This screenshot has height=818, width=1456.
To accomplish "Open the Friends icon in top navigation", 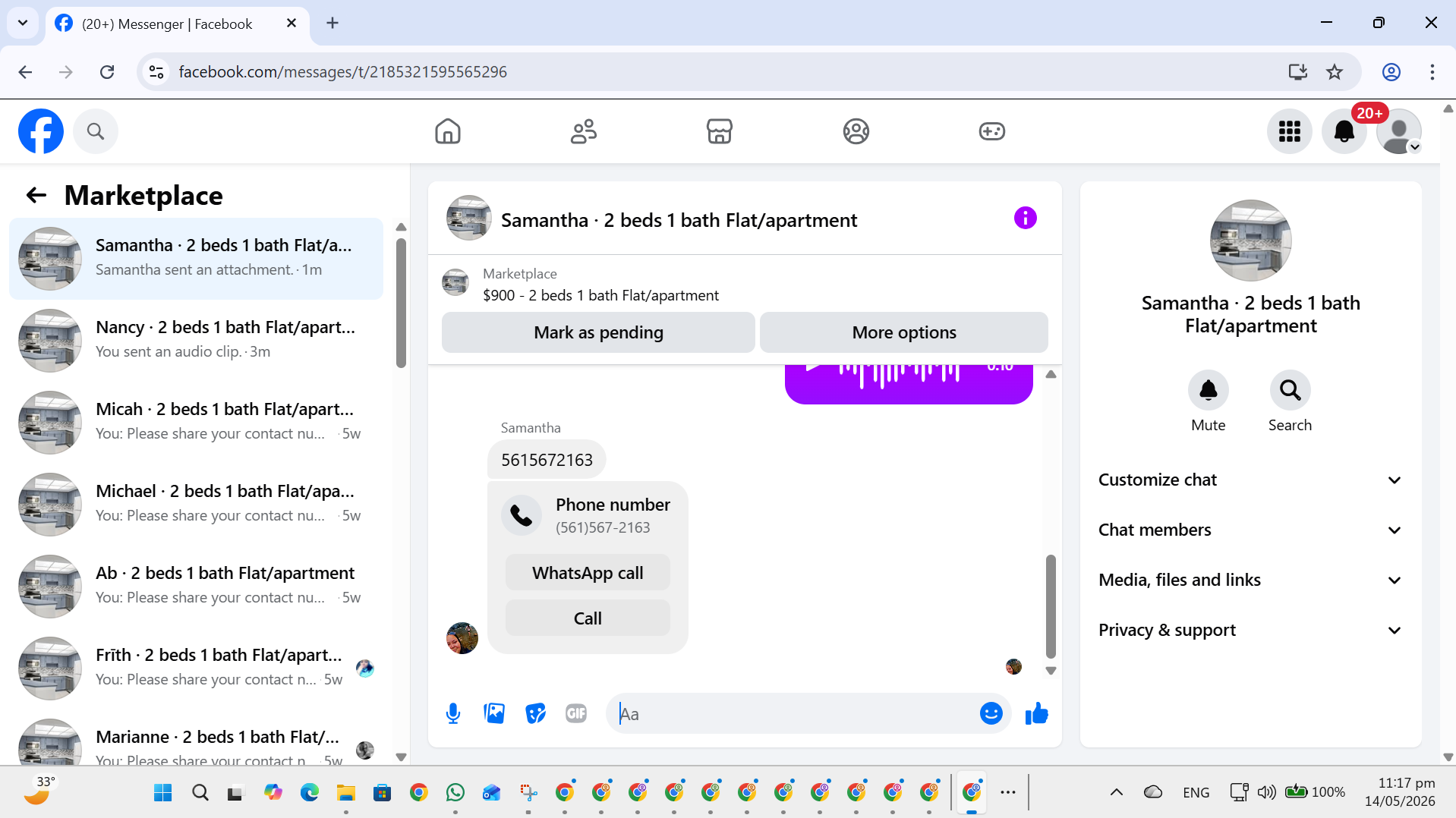I will (584, 131).
